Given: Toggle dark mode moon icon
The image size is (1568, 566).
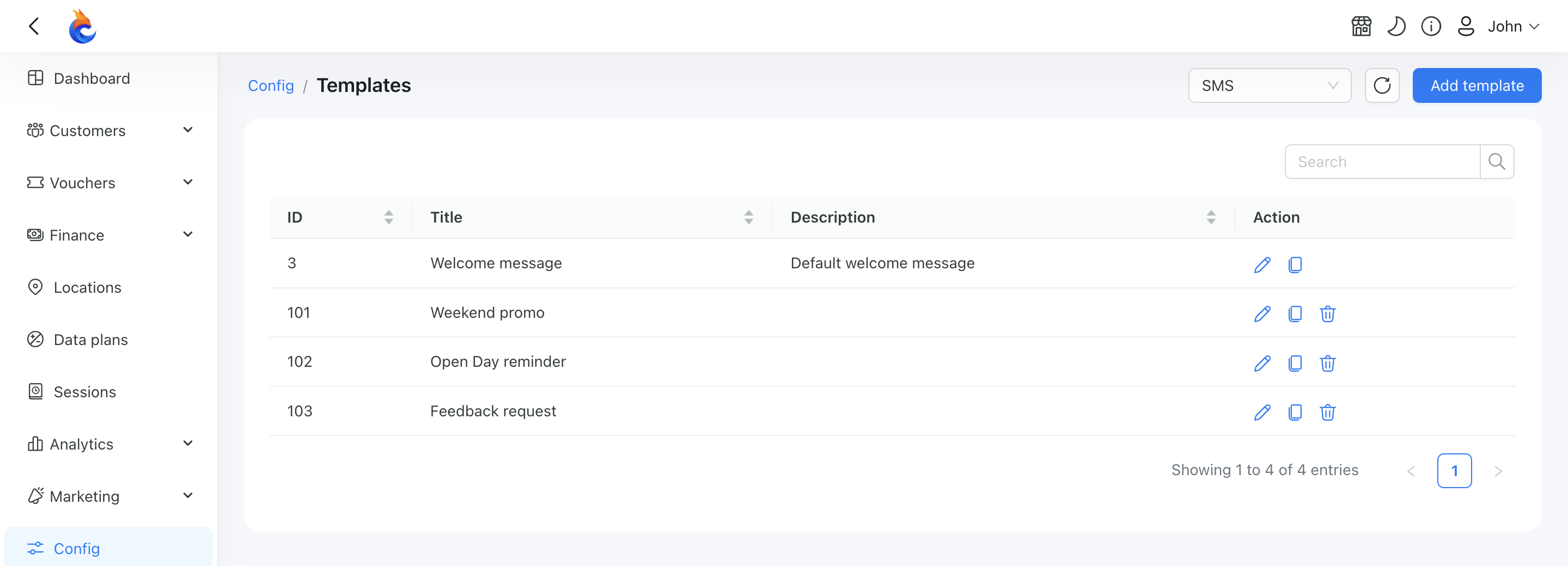Looking at the screenshot, I should pyautogui.click(x=1396, y=26).
